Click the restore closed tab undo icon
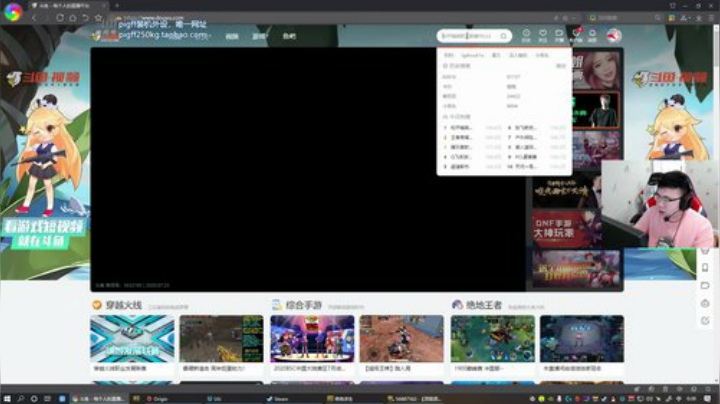 (x=85, y=18)
